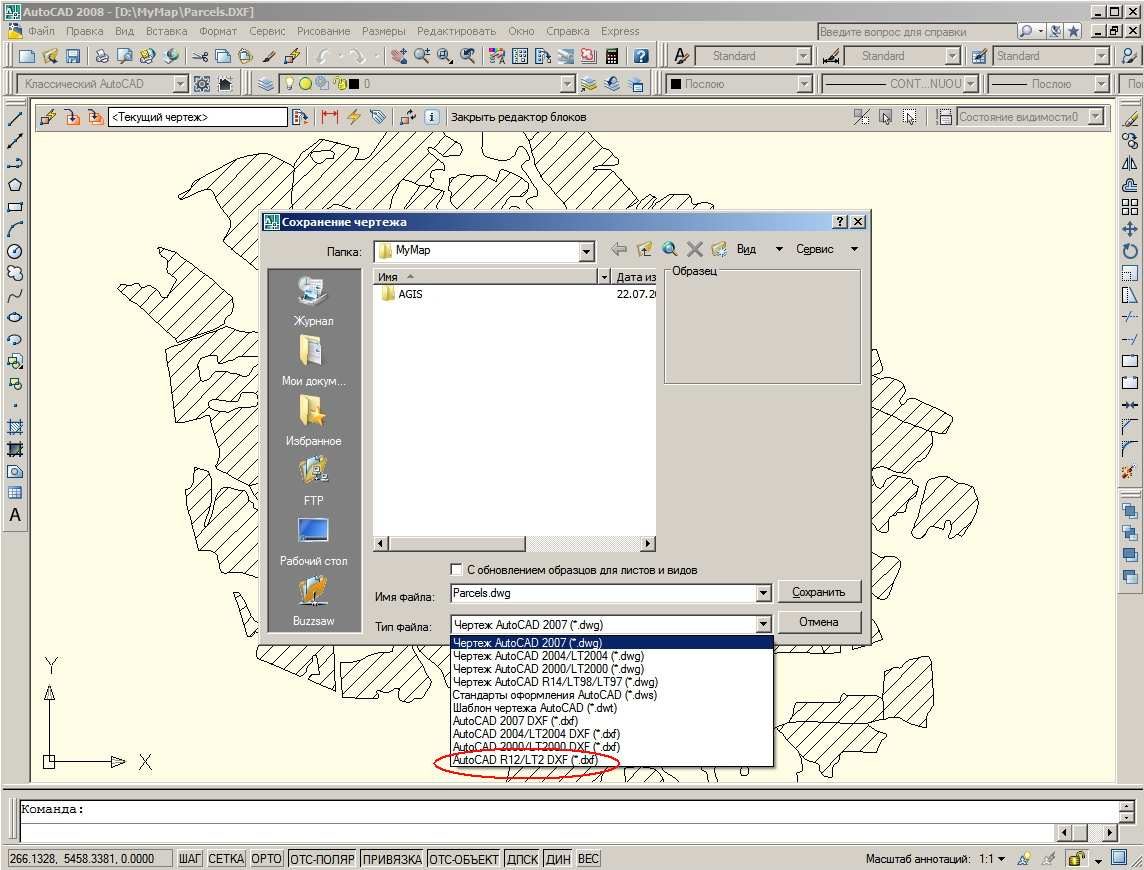1144x870 pixels.
Task: Open the Calculator icon in toolbar
Action: [612, 56]
